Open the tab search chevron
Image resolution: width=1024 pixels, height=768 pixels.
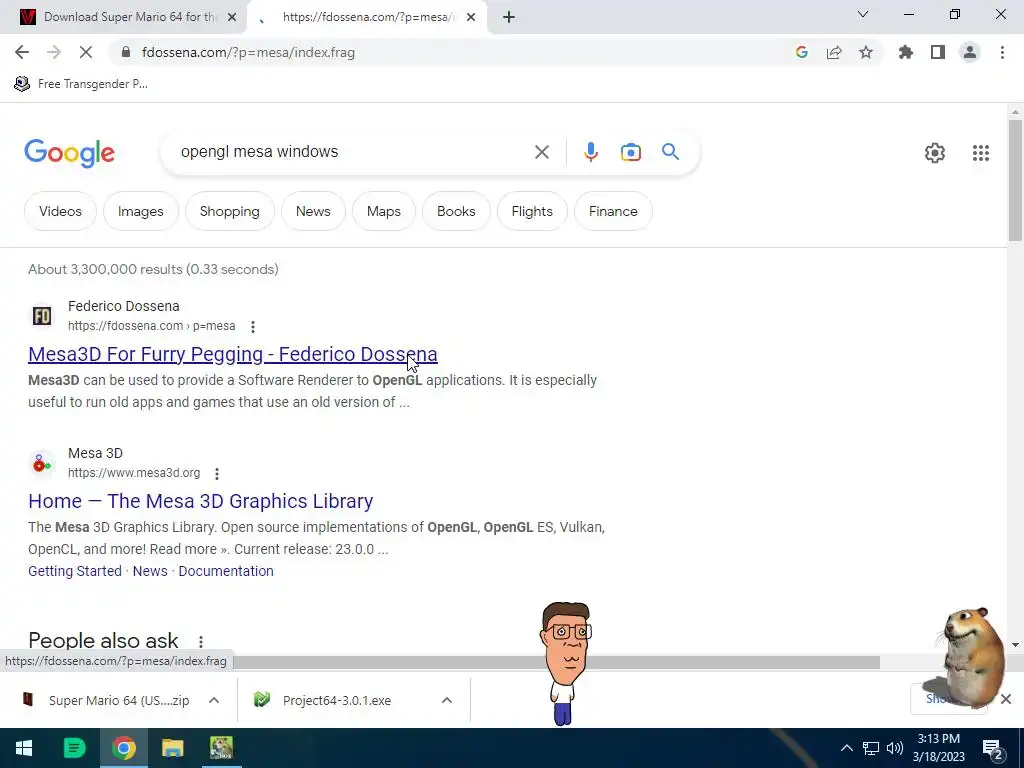[863, 14]
